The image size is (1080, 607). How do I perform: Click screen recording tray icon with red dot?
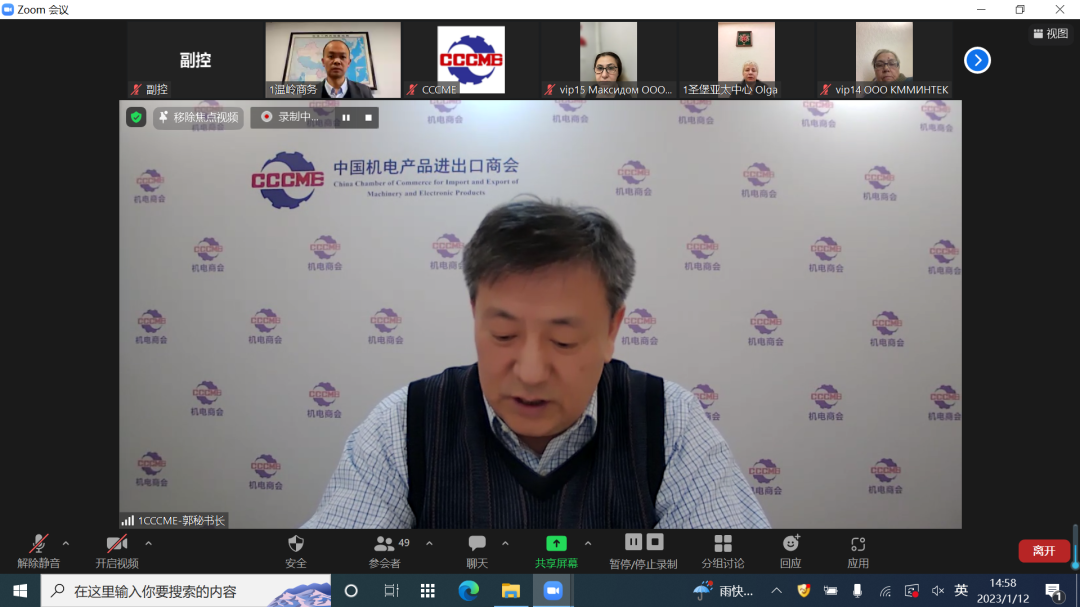point(912,590)
